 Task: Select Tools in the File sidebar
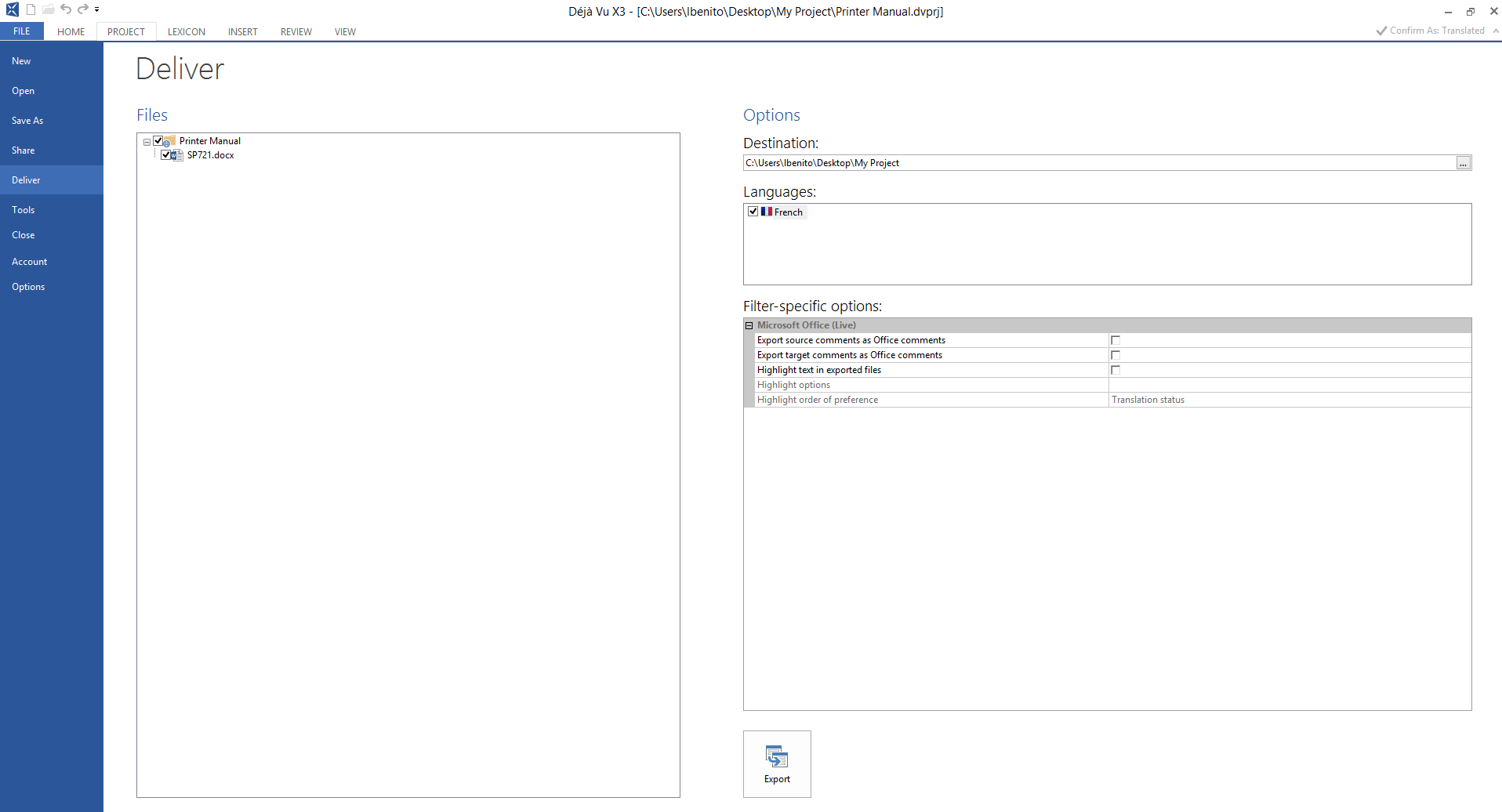[x=52, y=210]
